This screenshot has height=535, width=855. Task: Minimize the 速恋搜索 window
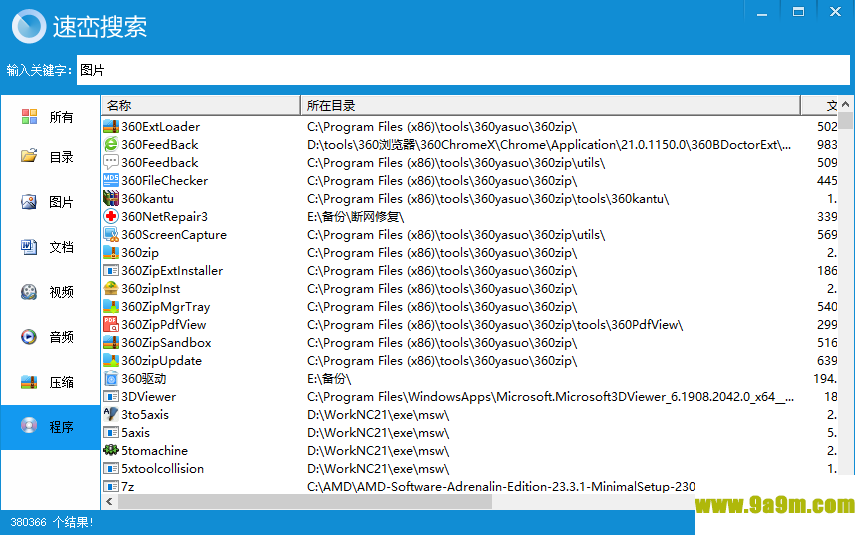point(762,12)
